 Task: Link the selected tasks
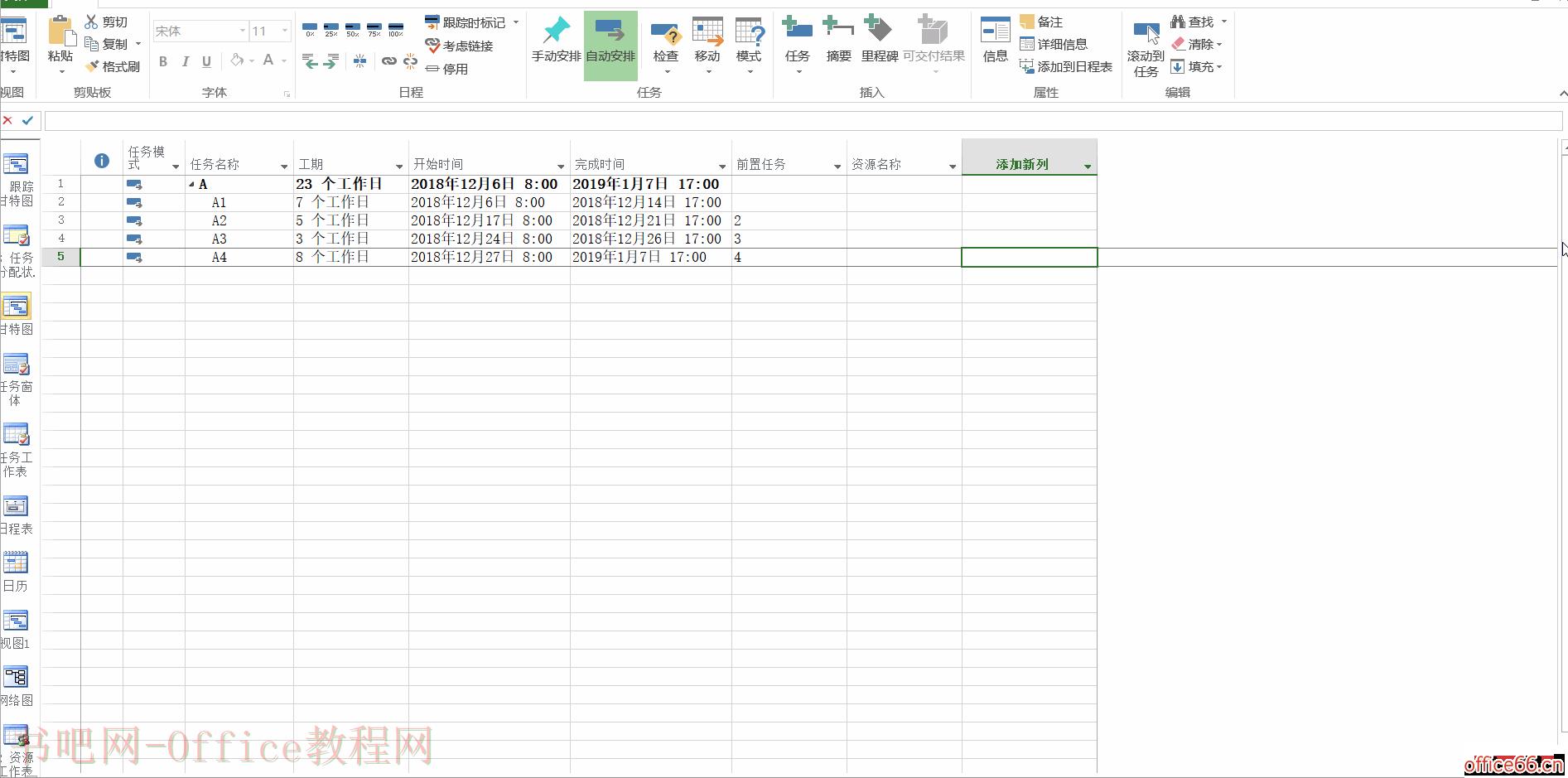tap(388, 60)
